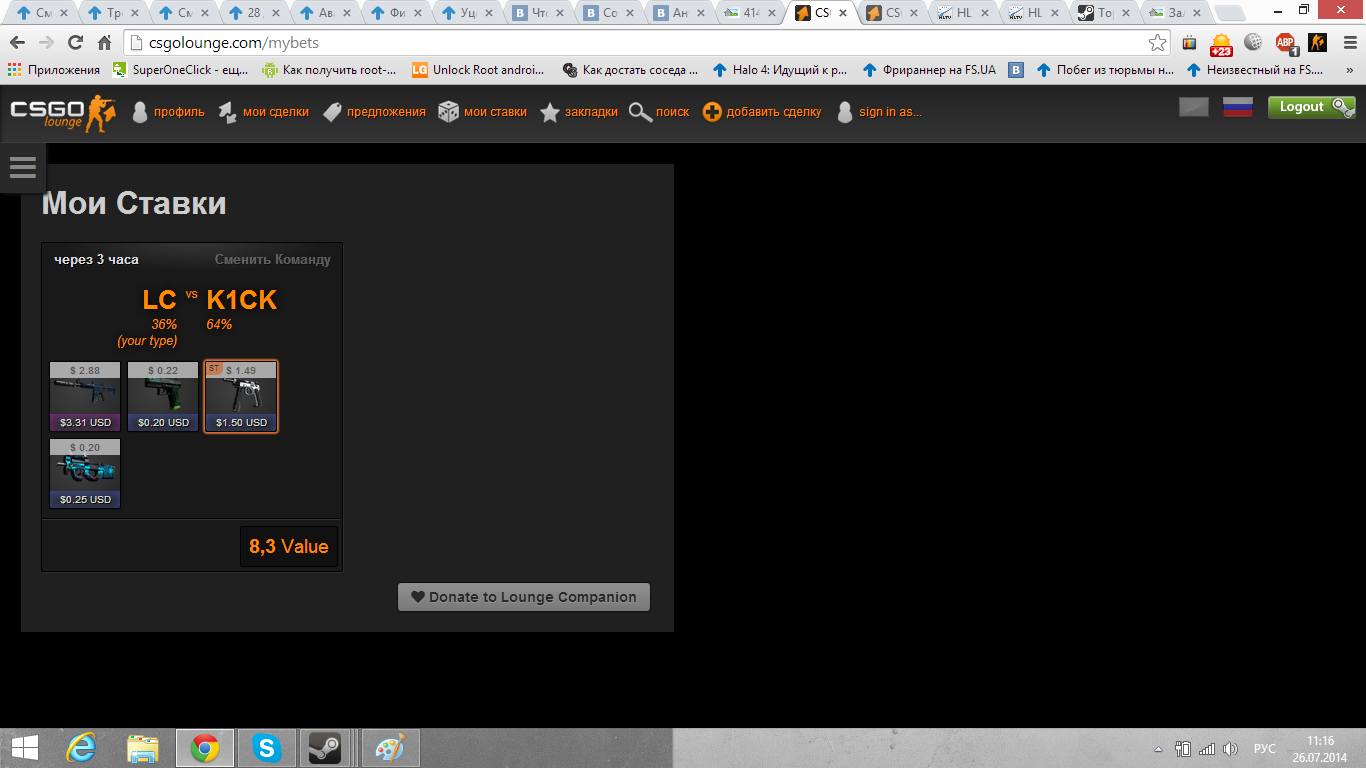
Task: Open Как достать соседа bookmark
Action: 630,70
